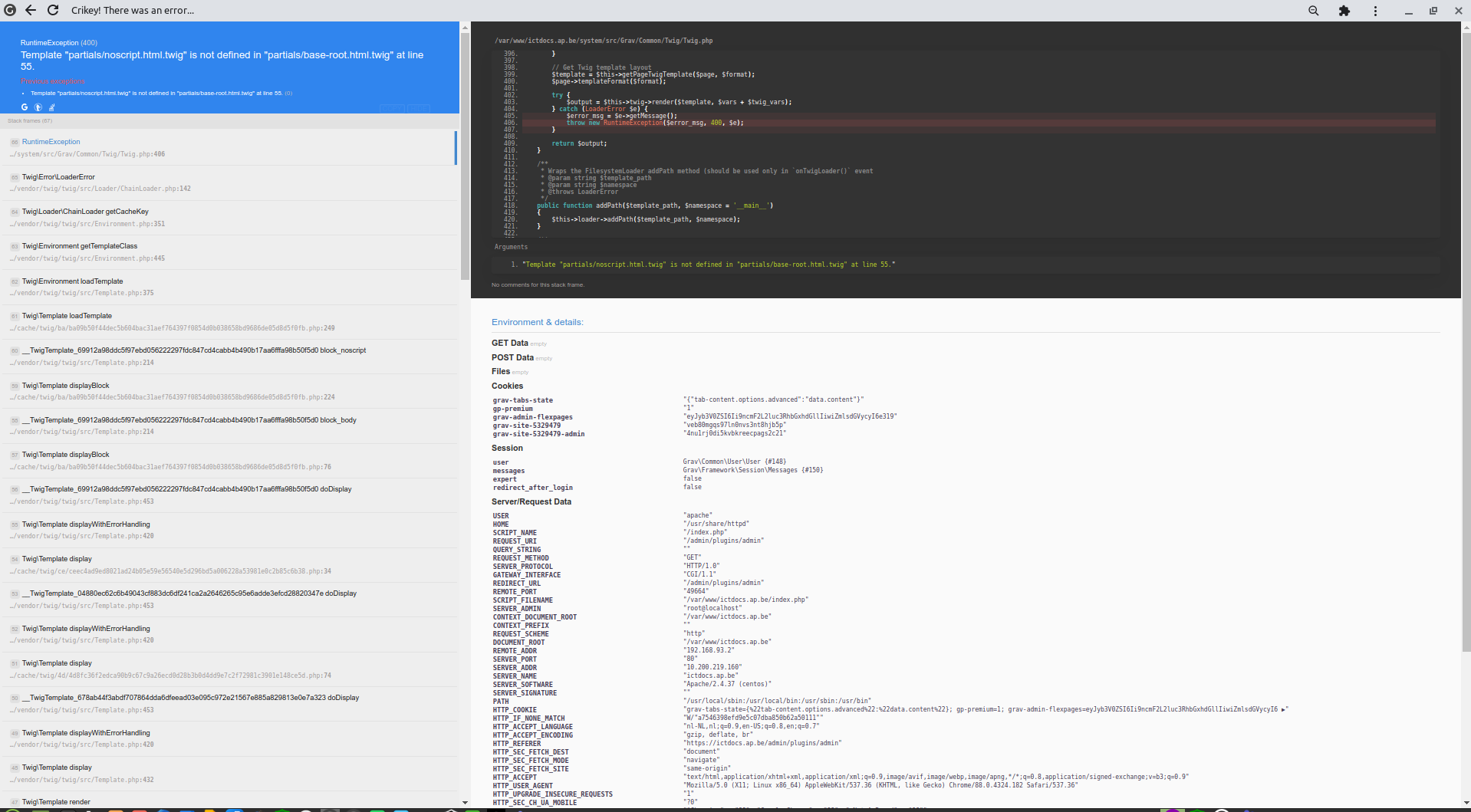Select the Twig\Template display frame at line 74

pos(229,669)
